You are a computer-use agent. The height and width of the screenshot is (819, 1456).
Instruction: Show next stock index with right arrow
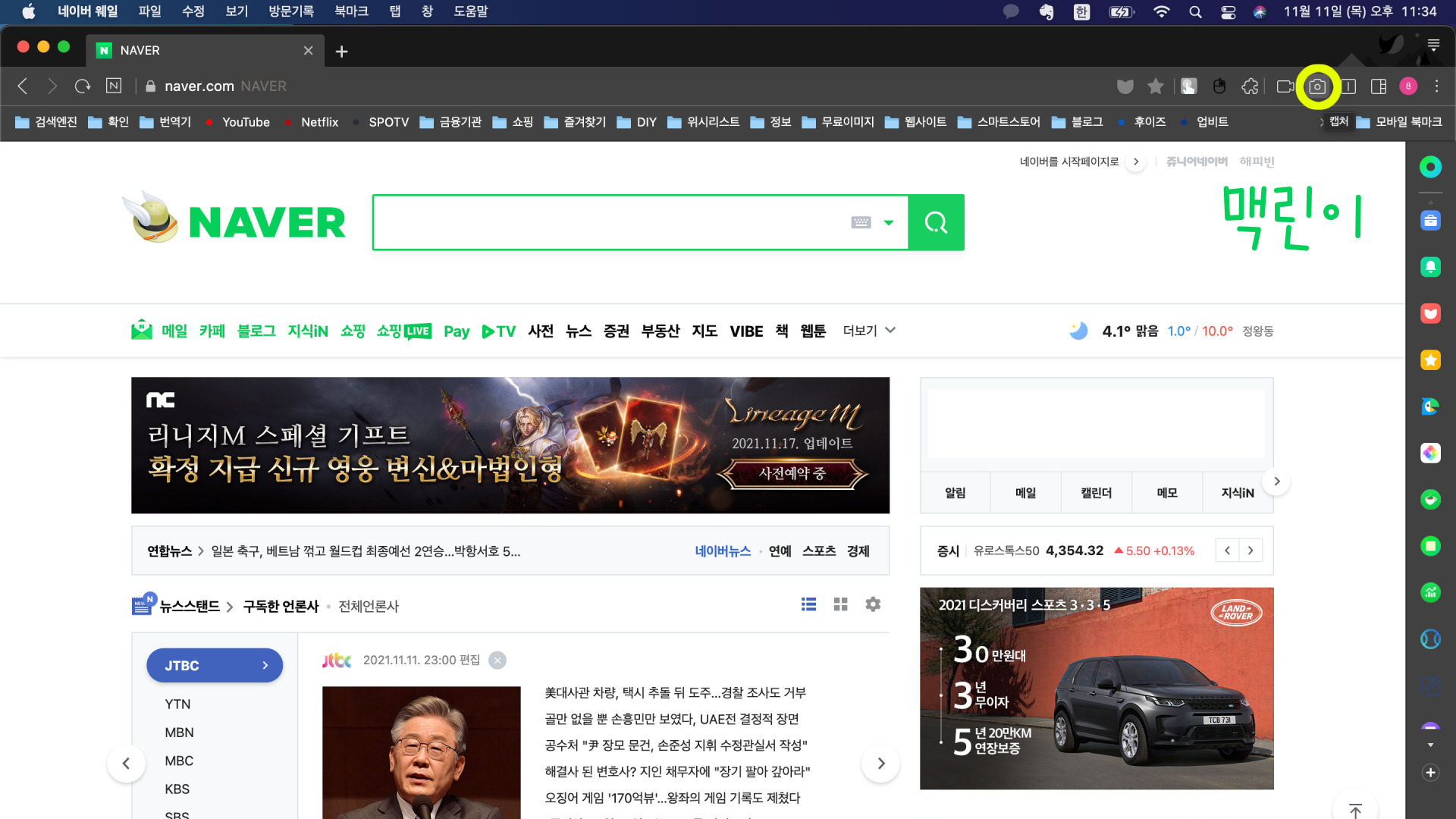point(1250,551)
